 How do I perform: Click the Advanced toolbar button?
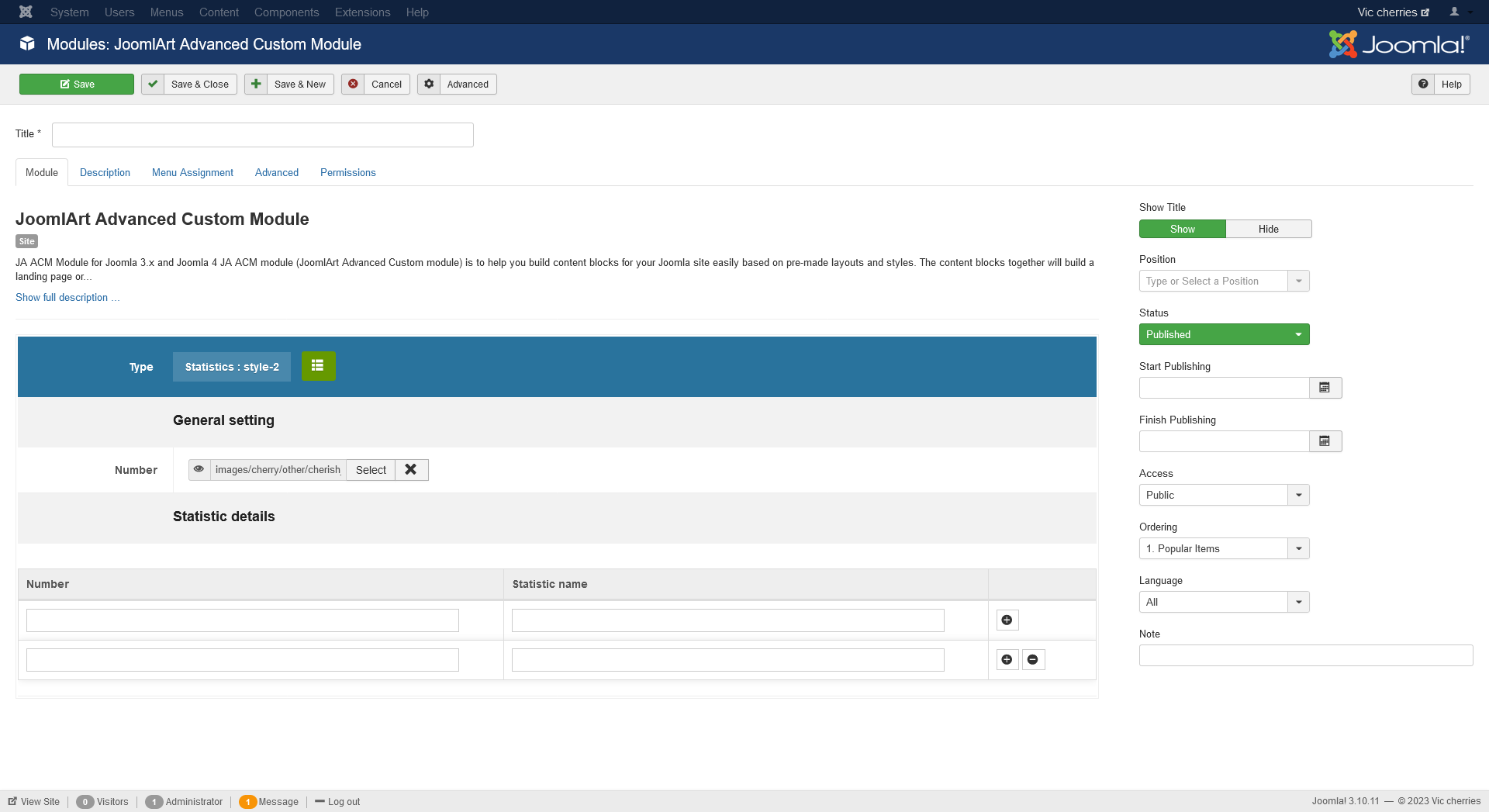[458, 84]
